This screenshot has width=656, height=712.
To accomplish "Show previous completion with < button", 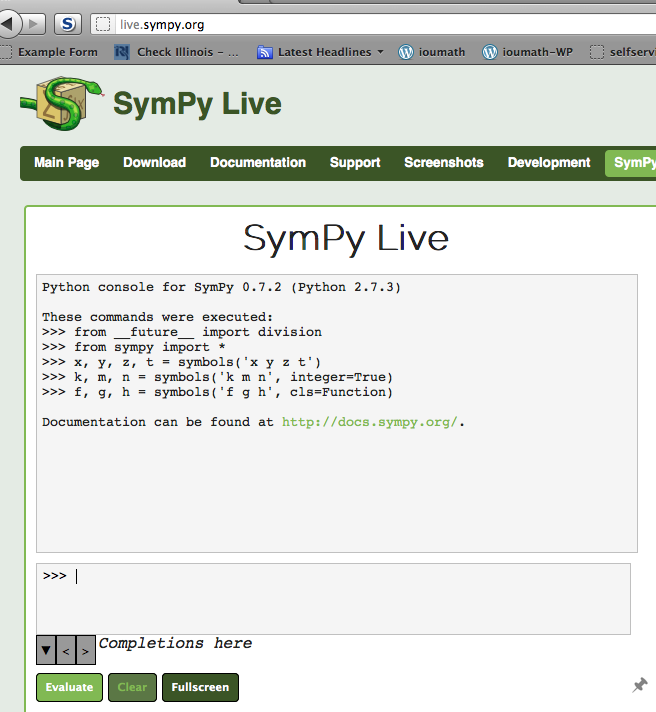I will pos(66,650).
